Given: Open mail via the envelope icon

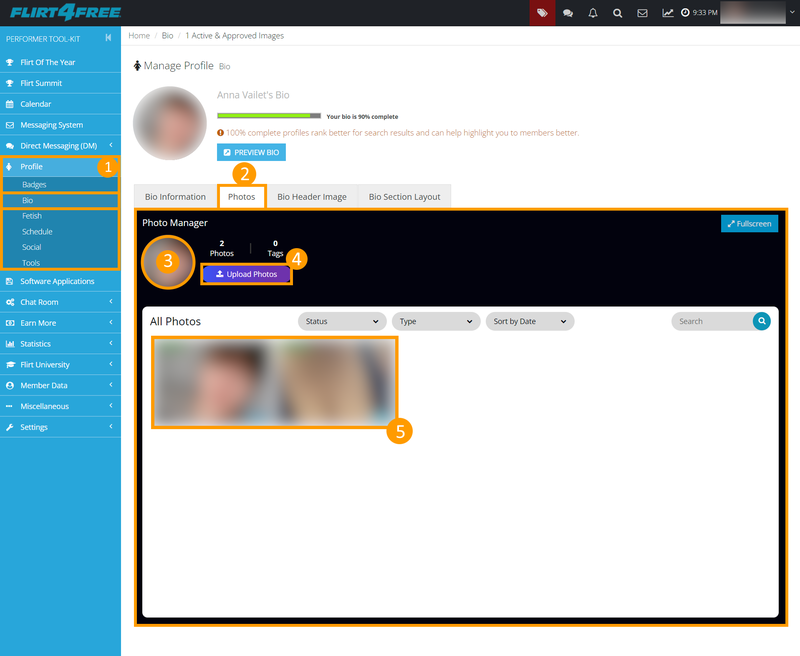Looking at the screenshot, I should [642, 13].
